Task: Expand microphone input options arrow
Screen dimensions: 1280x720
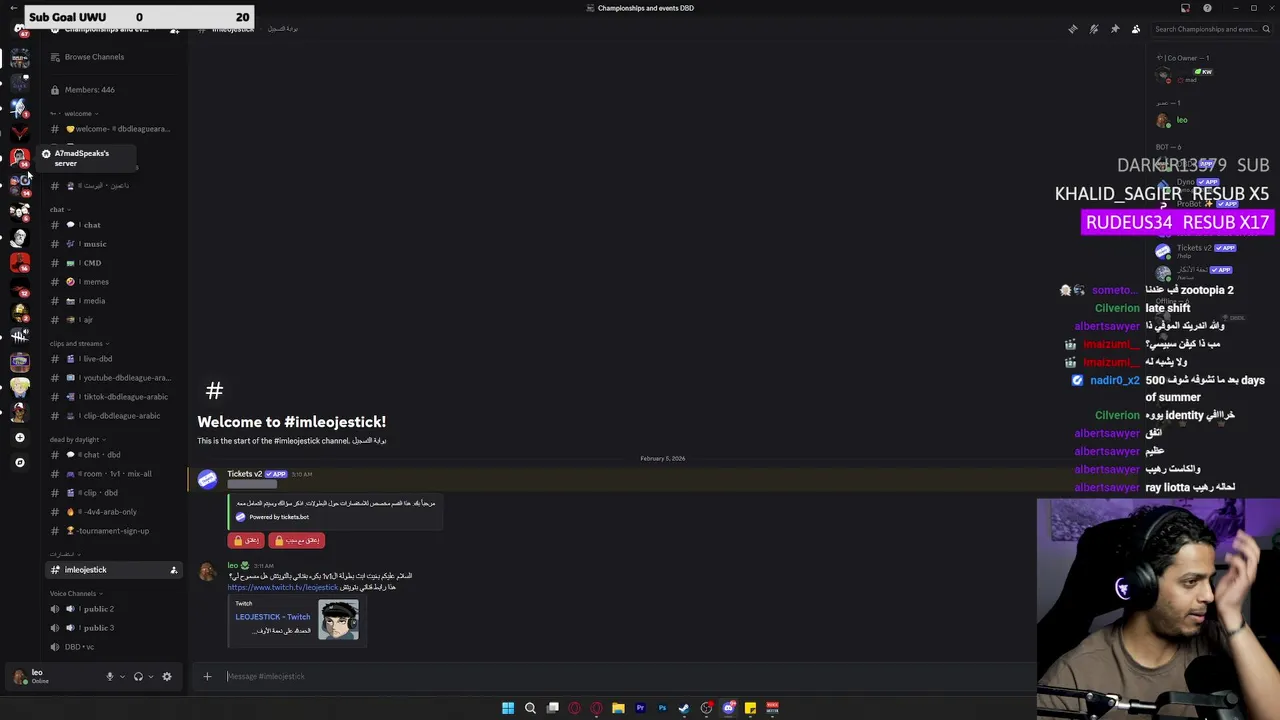Action: [x=122, y=677]
